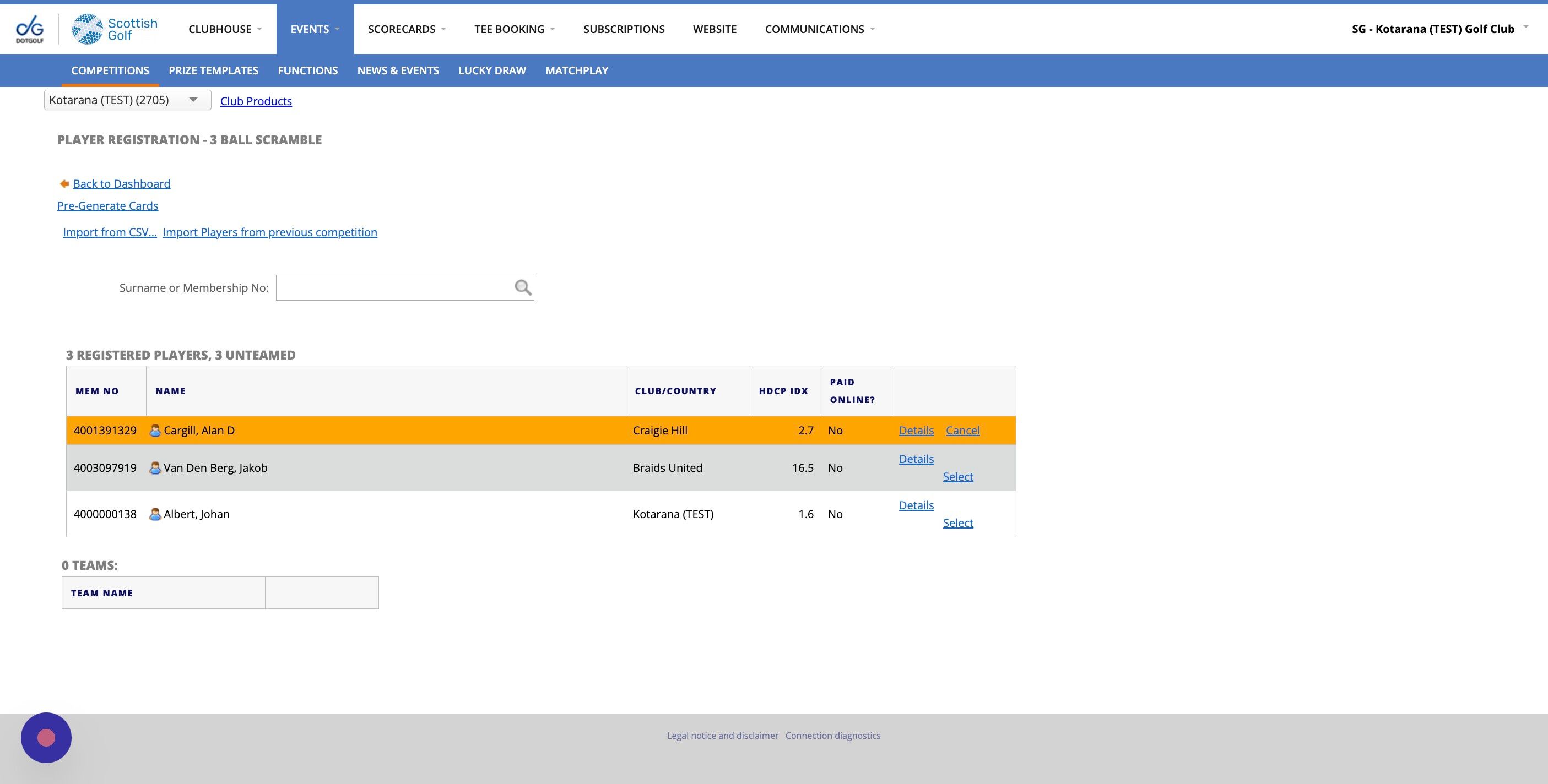This screenshot has width=1548, height=784.
Task: Click the search magnifier icon
Action: [522, 288]
